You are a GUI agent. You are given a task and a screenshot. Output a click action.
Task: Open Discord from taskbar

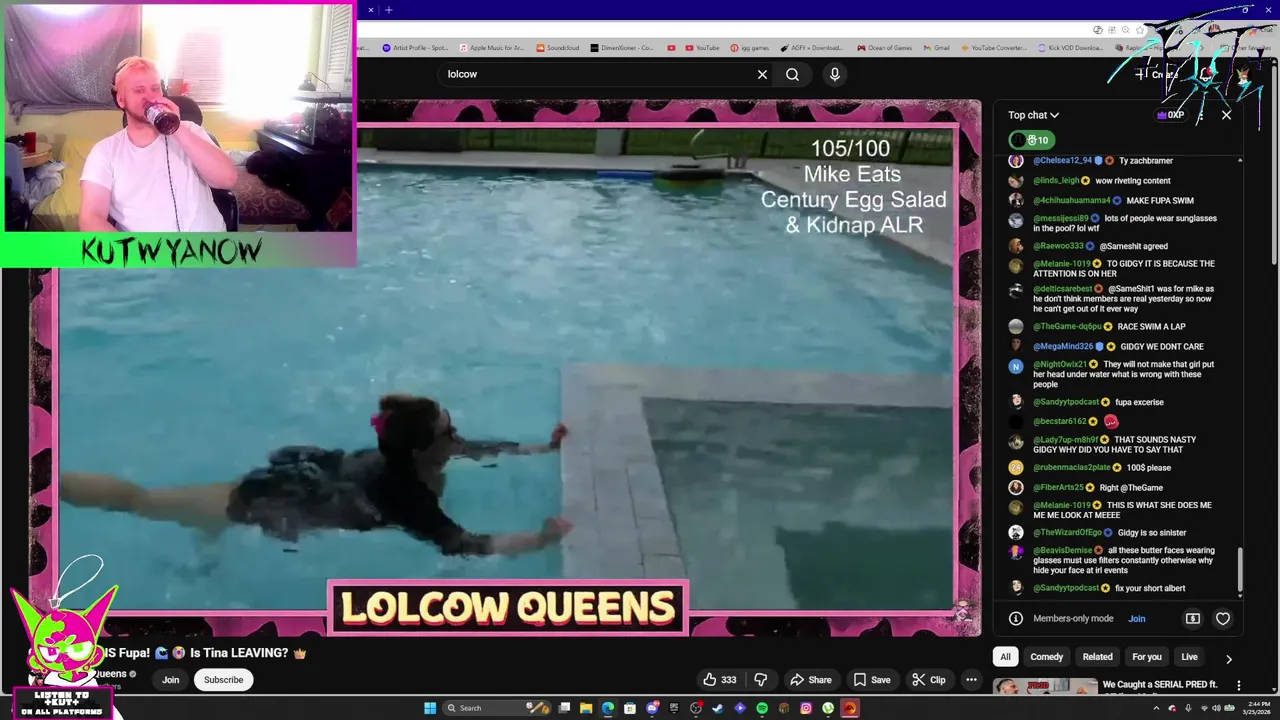[x=652, y=708]
